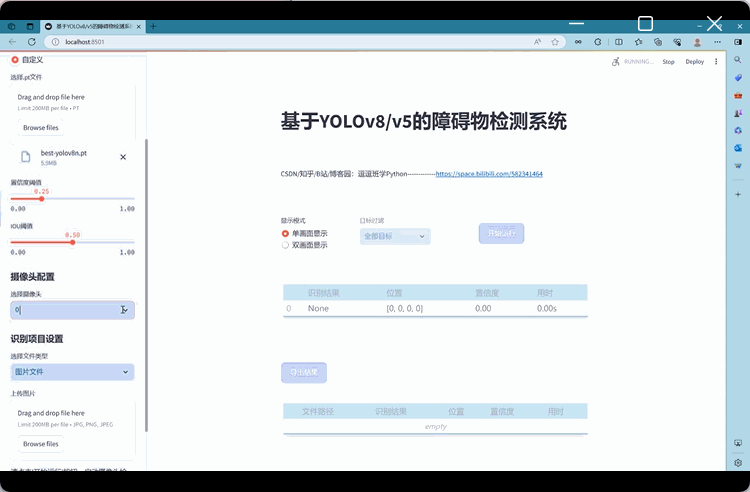The width and height of the screenshot is (750, 492).
Task: Remove the best-yolov8n.pt uploaded file
Action: [x=123, y=157]
